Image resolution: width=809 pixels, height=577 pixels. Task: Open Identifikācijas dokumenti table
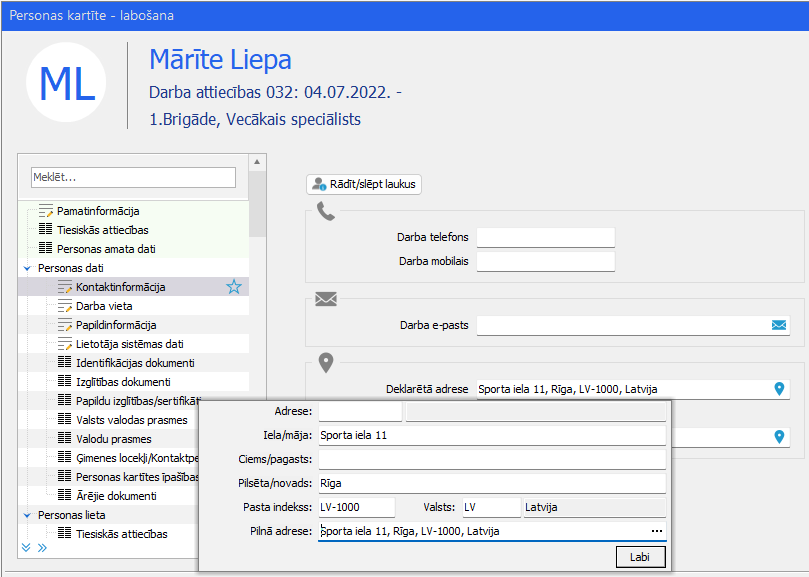tap(135, 363)
